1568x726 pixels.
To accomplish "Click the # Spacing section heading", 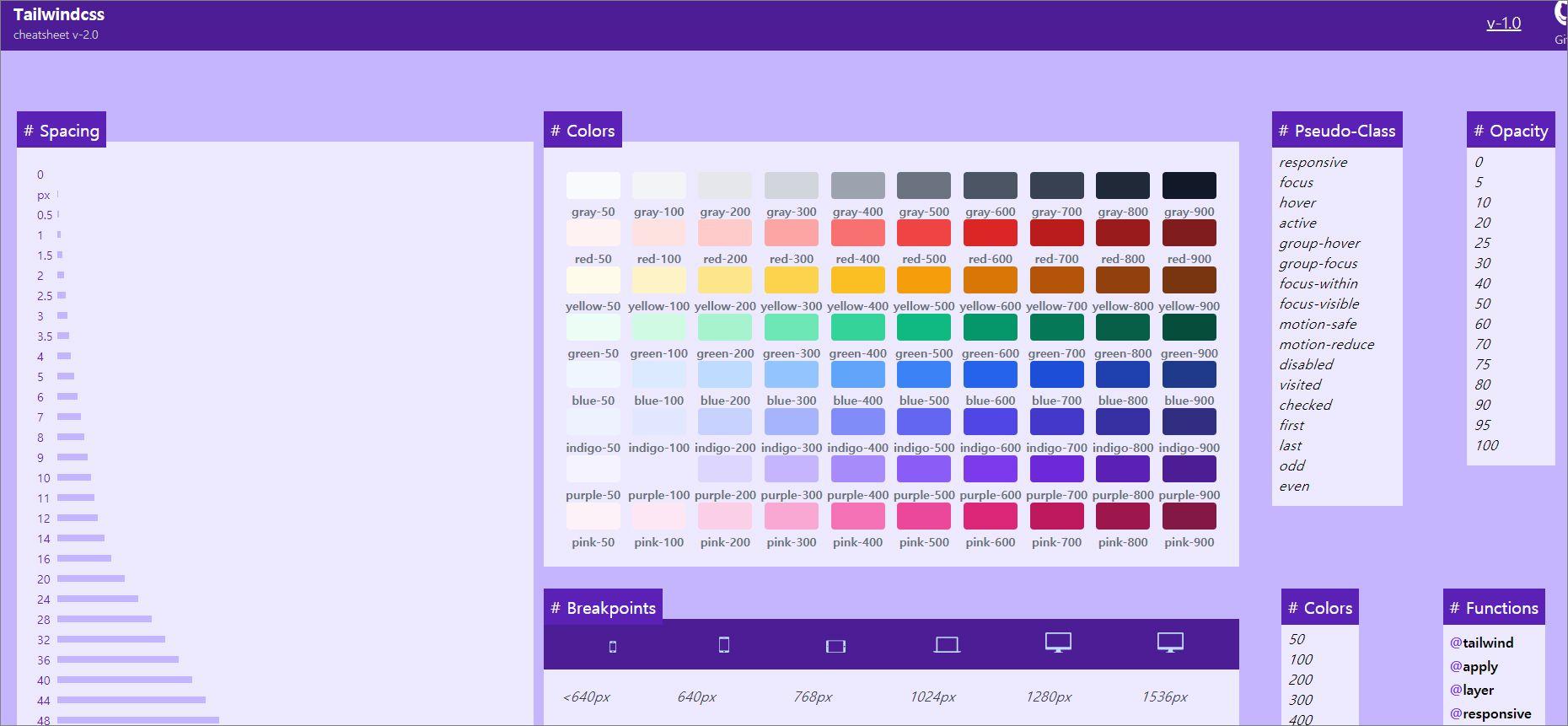I will (x=62, y=130).
